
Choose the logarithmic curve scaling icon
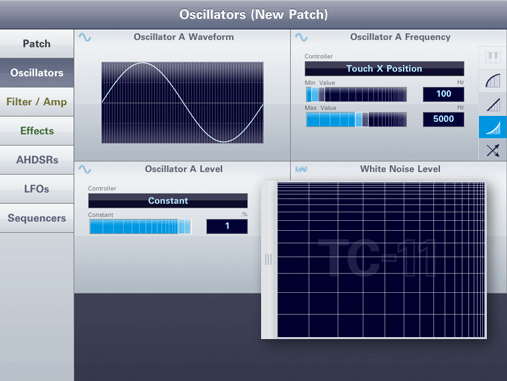tap(493, 81)
